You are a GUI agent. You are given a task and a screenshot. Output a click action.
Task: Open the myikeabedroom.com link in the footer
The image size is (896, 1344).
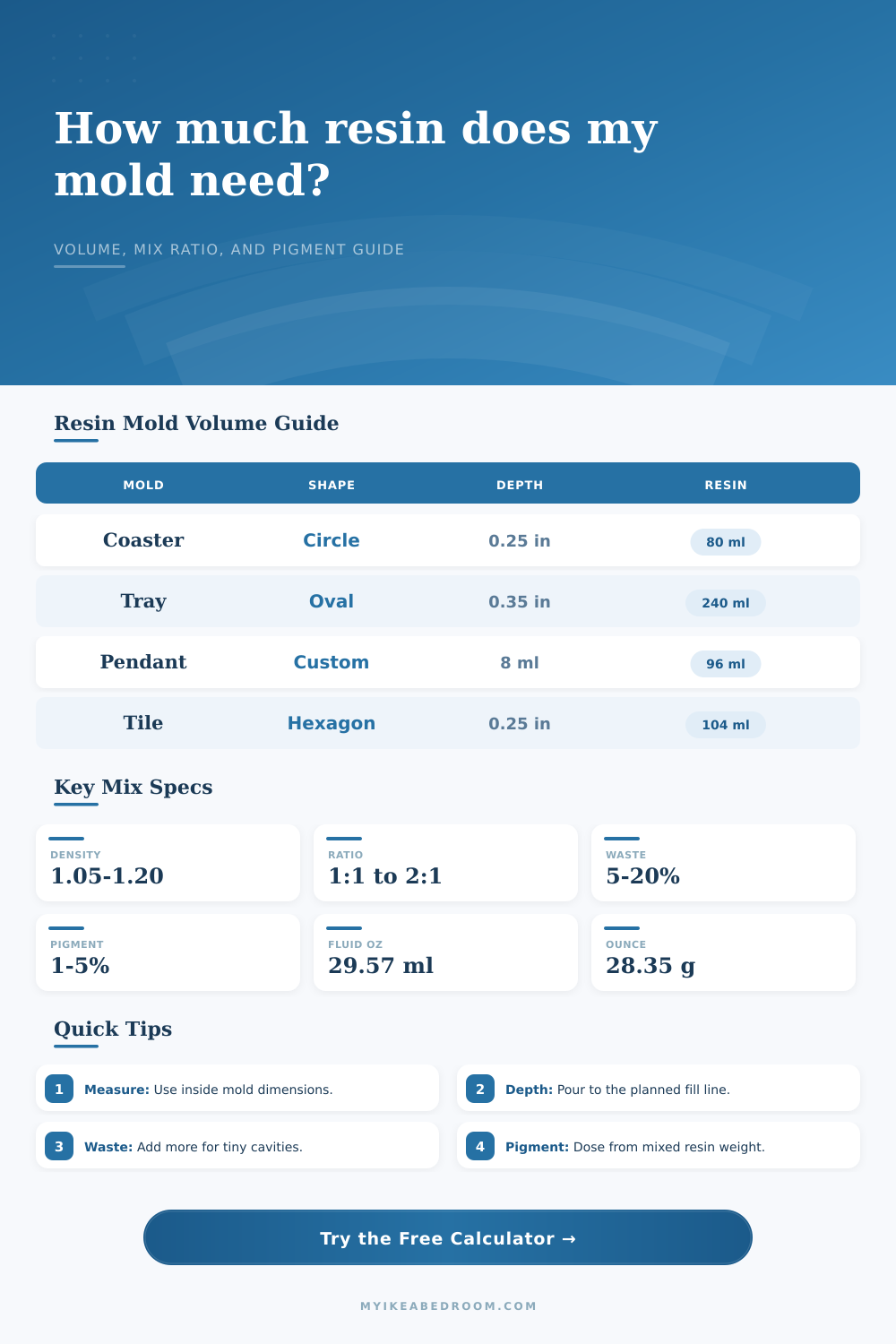(x=448, y=1306)
